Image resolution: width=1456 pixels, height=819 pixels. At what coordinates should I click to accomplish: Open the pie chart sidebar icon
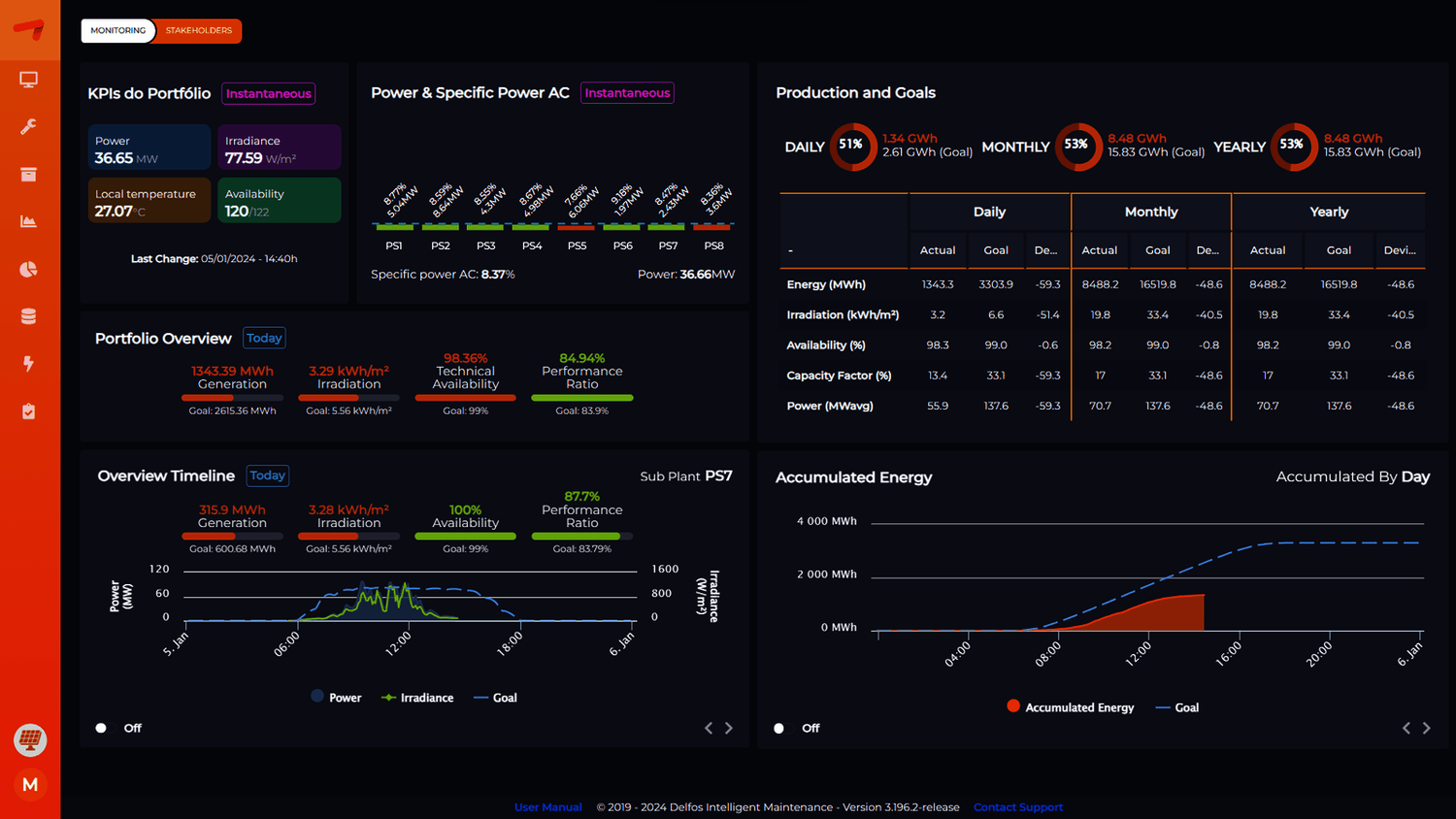(29, 269)
